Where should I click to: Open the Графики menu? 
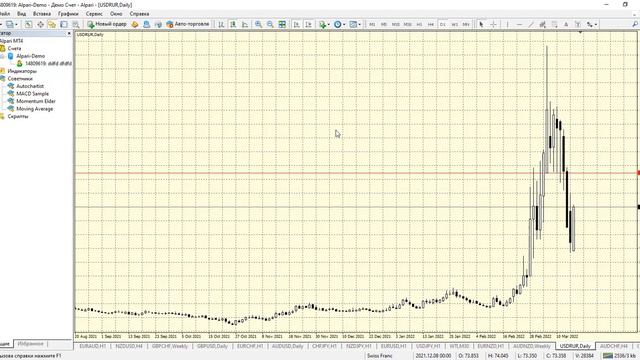click(68, 14)
